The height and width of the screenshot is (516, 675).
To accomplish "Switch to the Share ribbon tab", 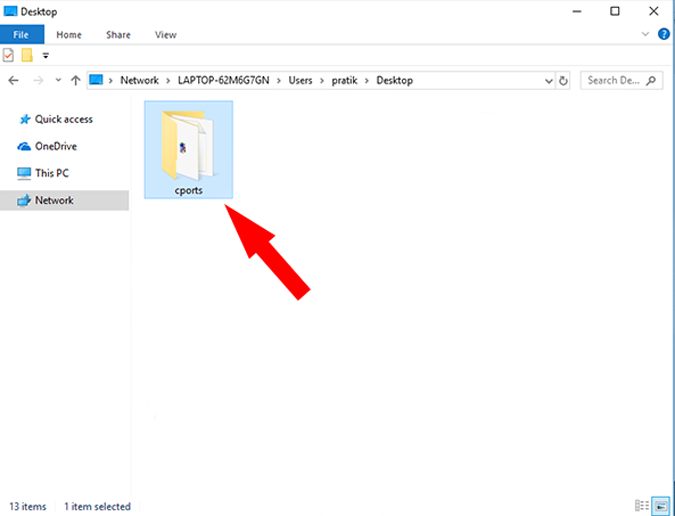I will 118,34.
